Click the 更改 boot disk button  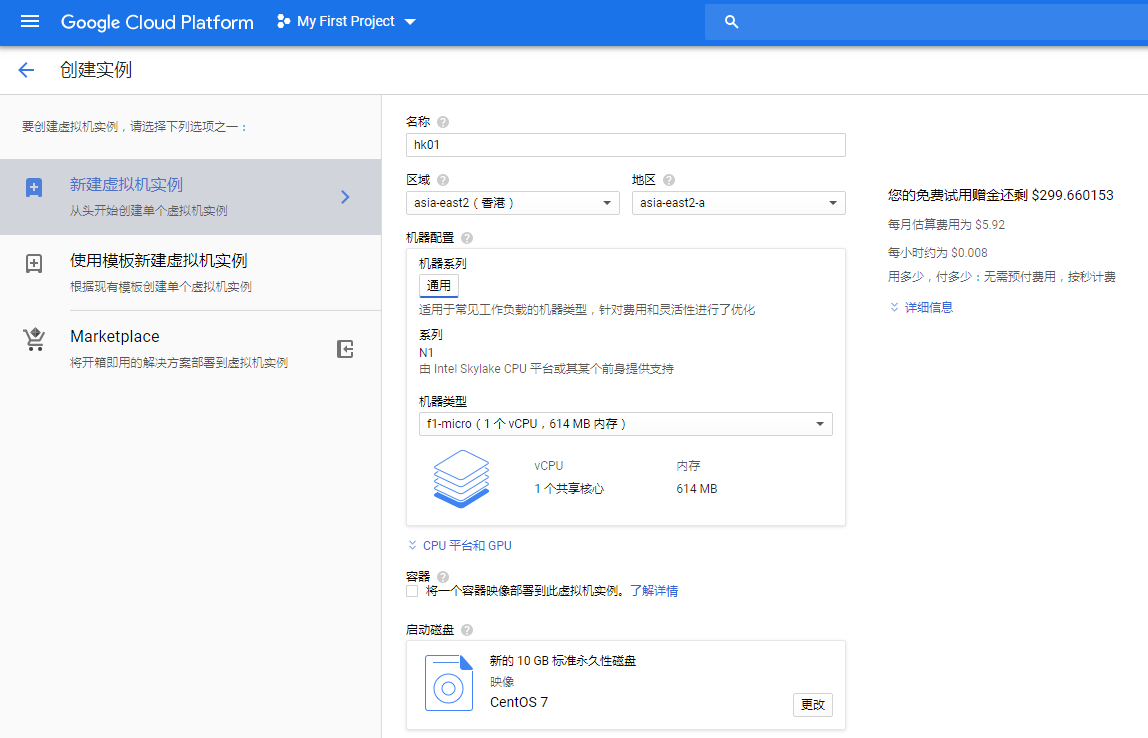click(x=813, y=704)
